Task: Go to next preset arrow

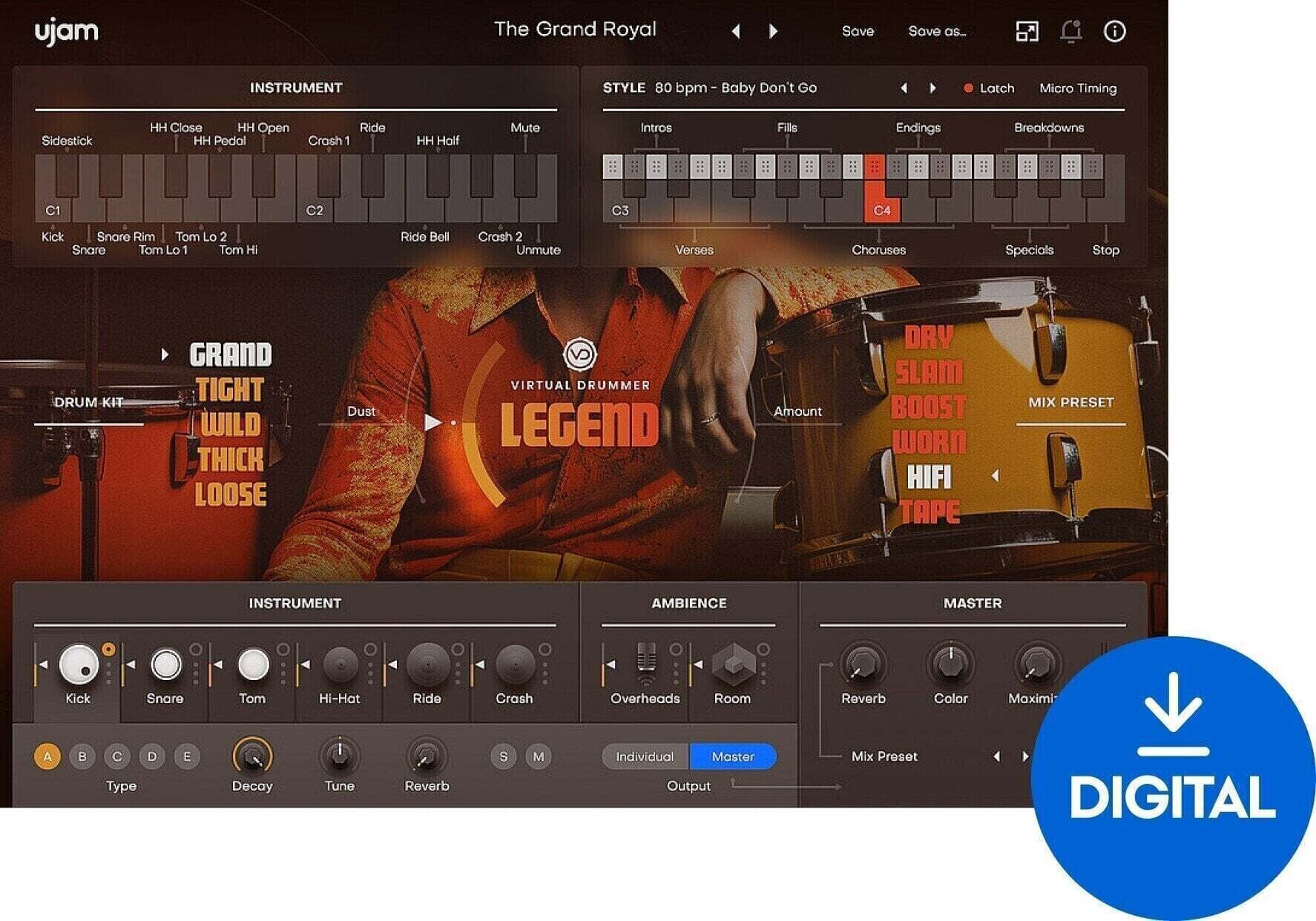Action: [x=773, y=31]
